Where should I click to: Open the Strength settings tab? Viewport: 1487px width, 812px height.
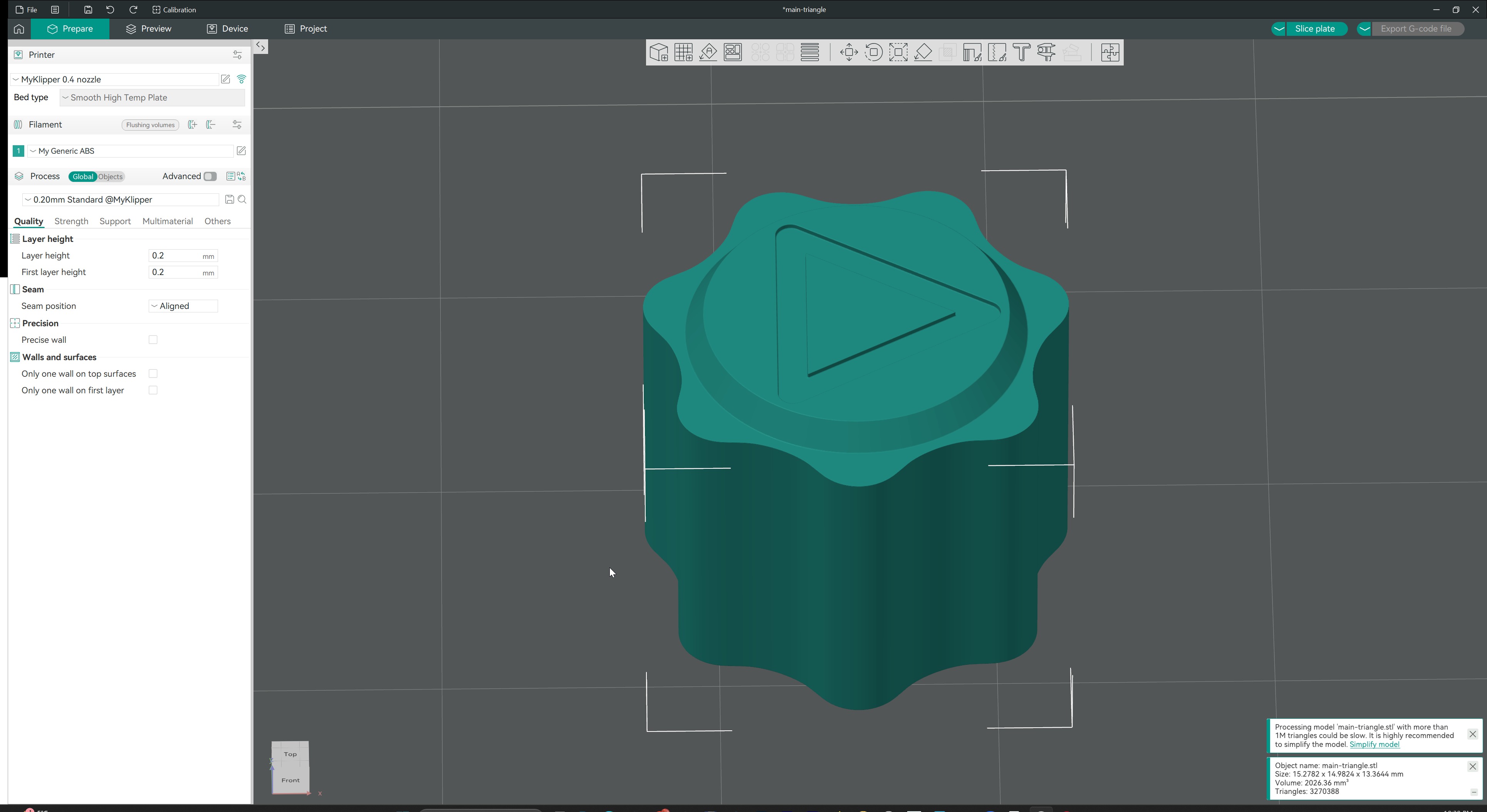click(71, 221)
